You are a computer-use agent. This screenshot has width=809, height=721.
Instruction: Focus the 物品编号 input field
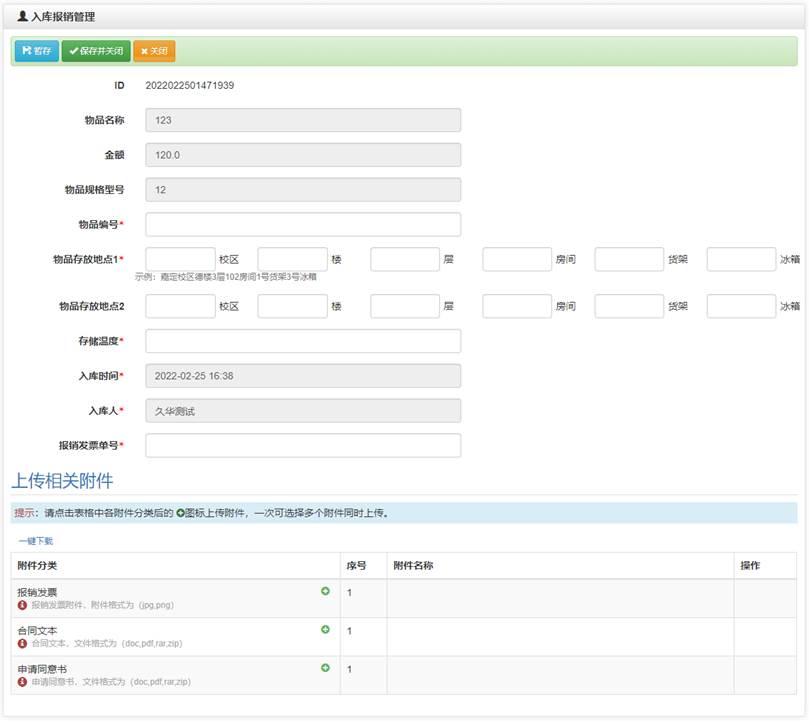point(303,224)
